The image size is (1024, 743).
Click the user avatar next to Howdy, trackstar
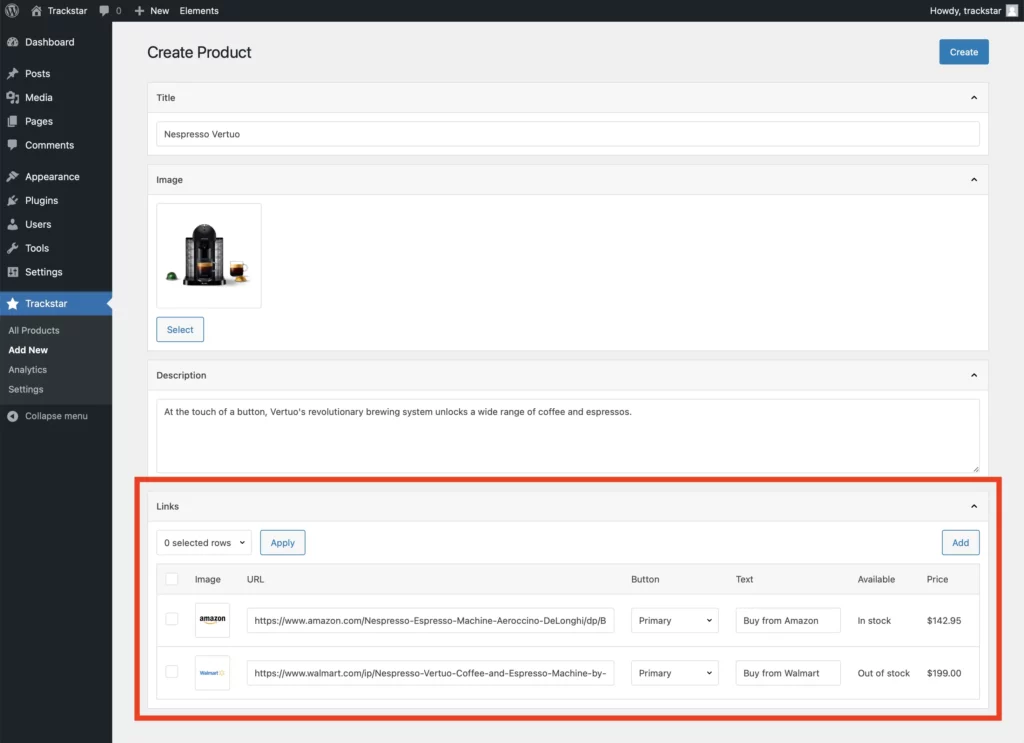1012,10
